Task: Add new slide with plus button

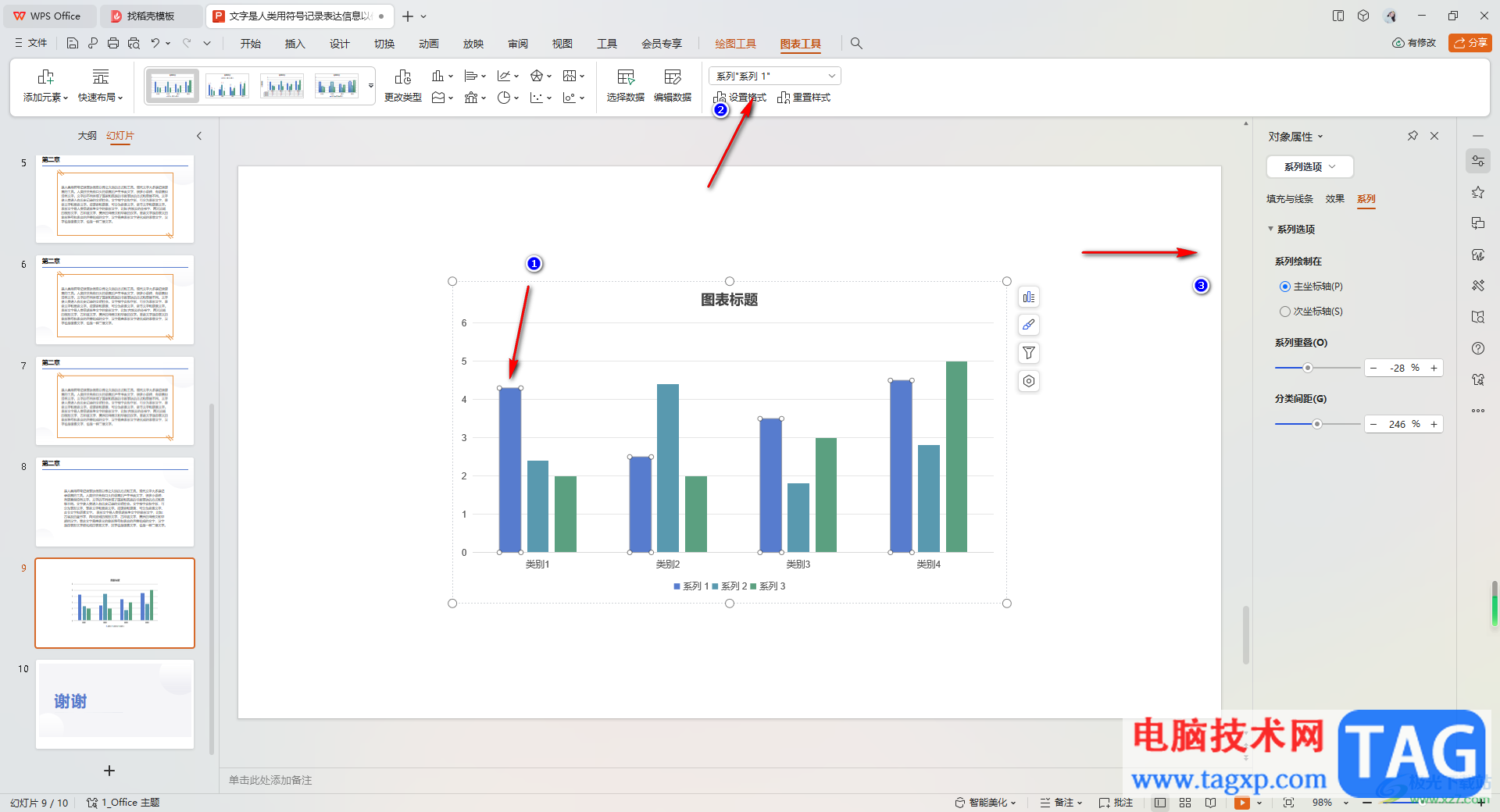Action: click(109, 771)
